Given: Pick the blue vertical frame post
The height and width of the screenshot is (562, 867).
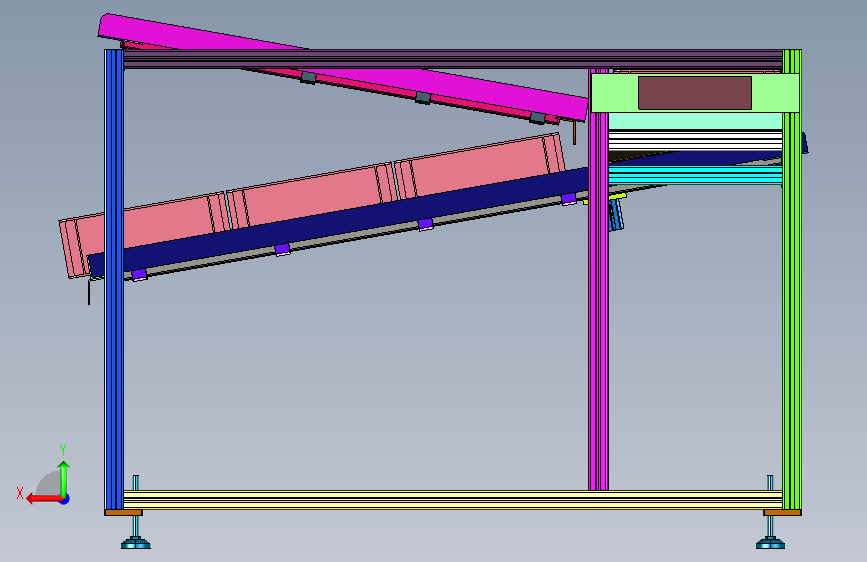Looking at the screenshot, I should [114, 279].
